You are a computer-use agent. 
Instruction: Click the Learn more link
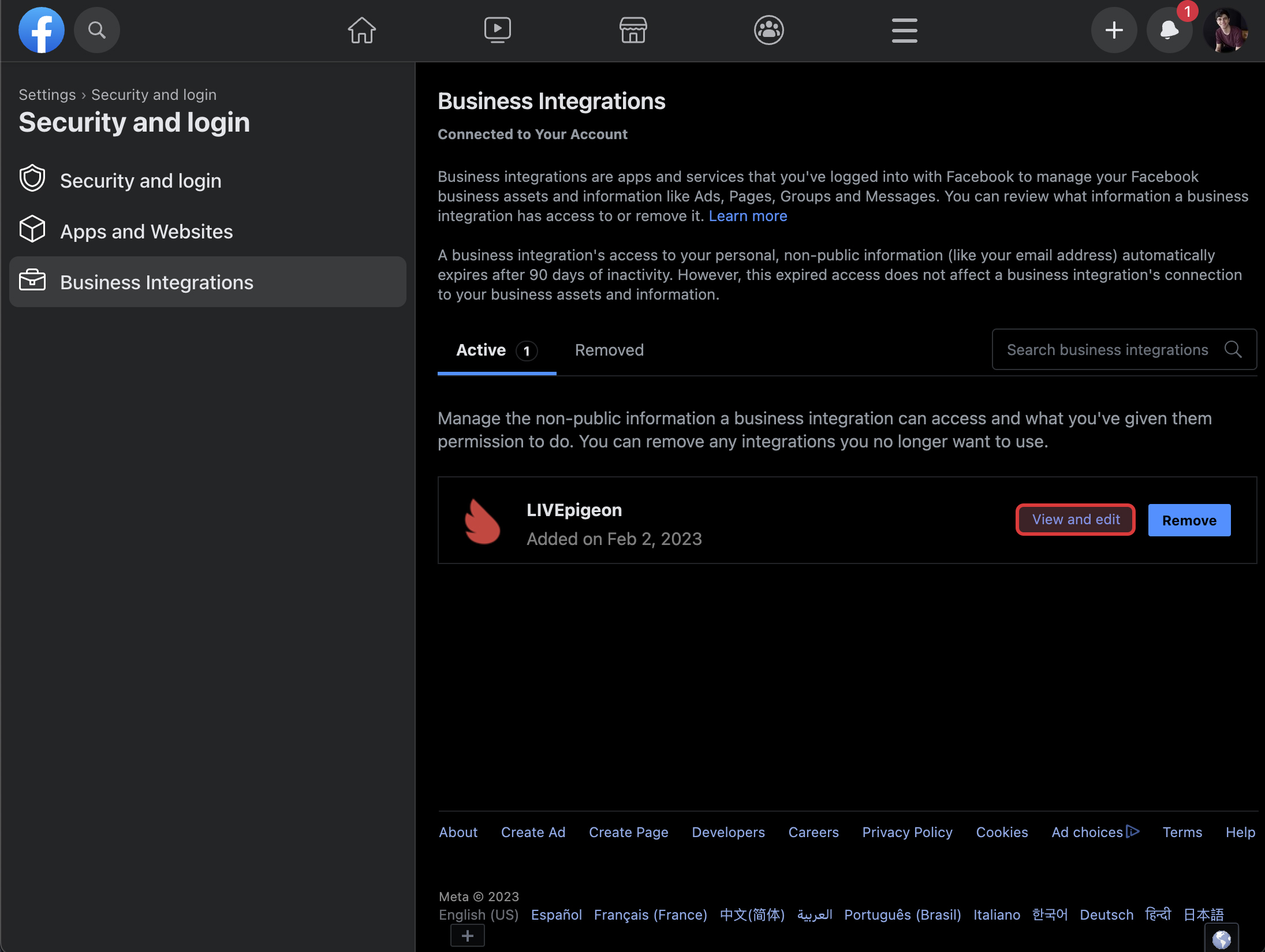[x=748, y=216]
